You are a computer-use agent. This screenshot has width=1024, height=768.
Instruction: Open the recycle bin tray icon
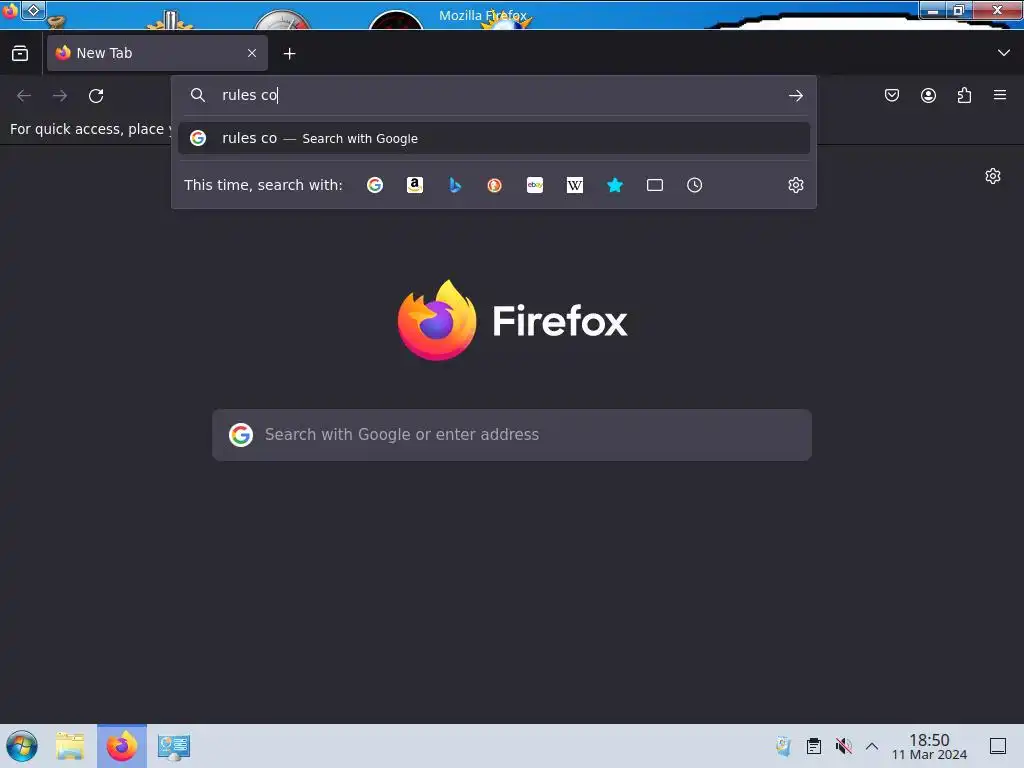coord(784,746)
